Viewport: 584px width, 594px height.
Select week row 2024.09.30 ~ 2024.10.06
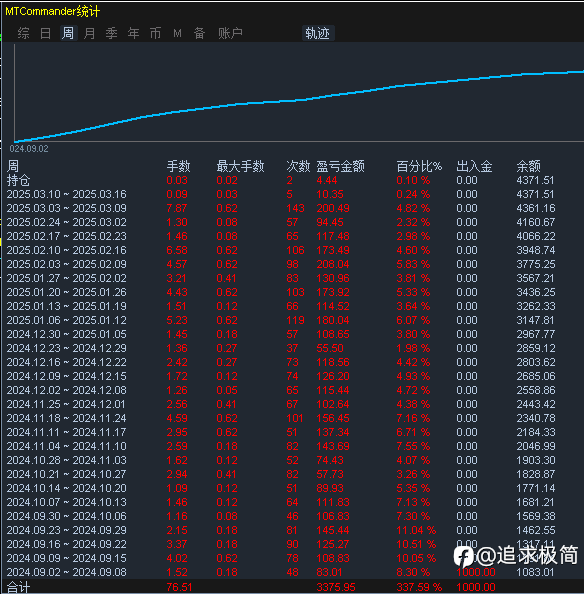click(292, 517)
